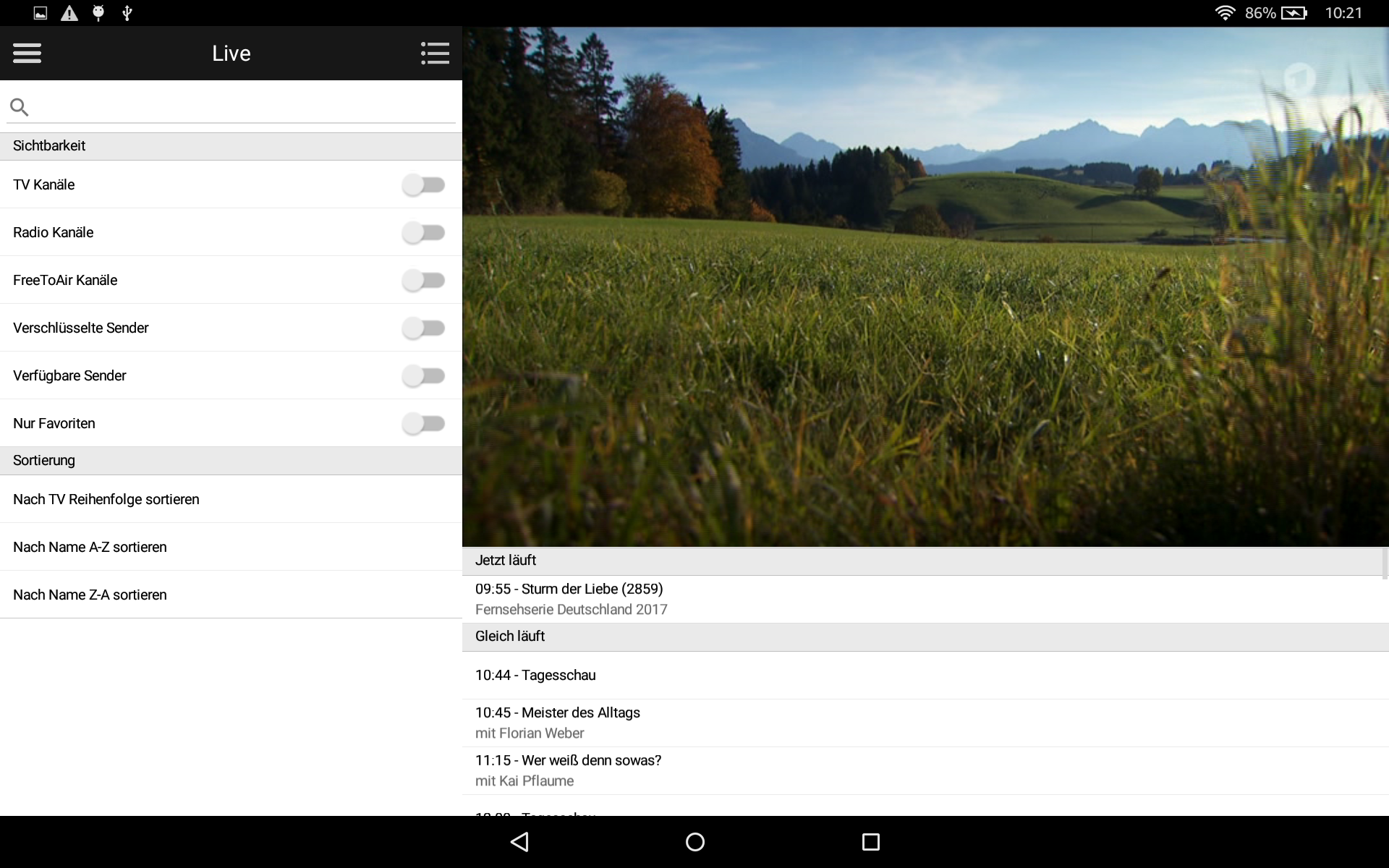
Task: Tap the search magnifier icon
Action: (x=20, y=108)
